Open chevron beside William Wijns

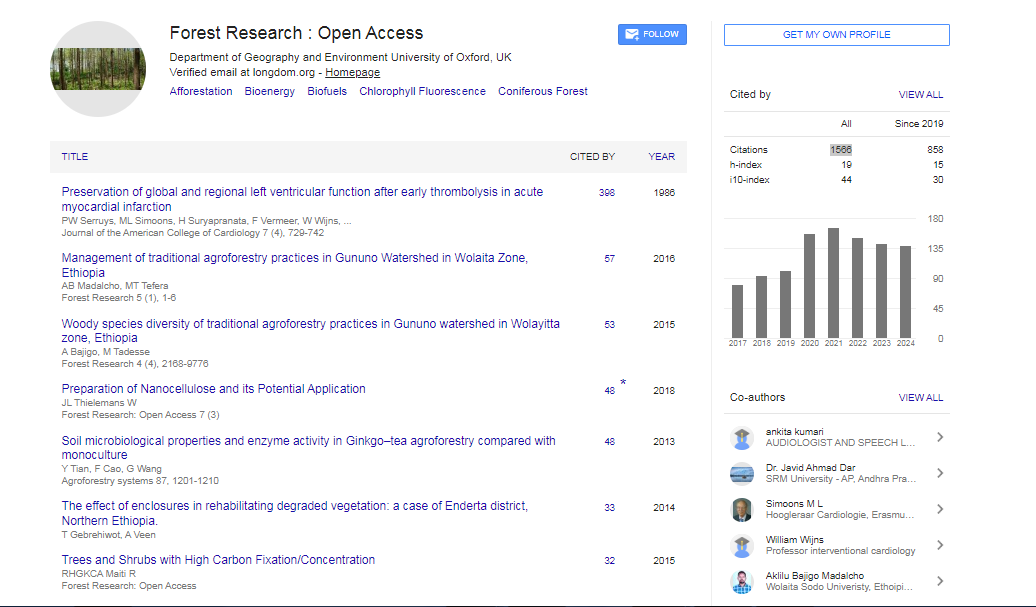pos(940,545)
